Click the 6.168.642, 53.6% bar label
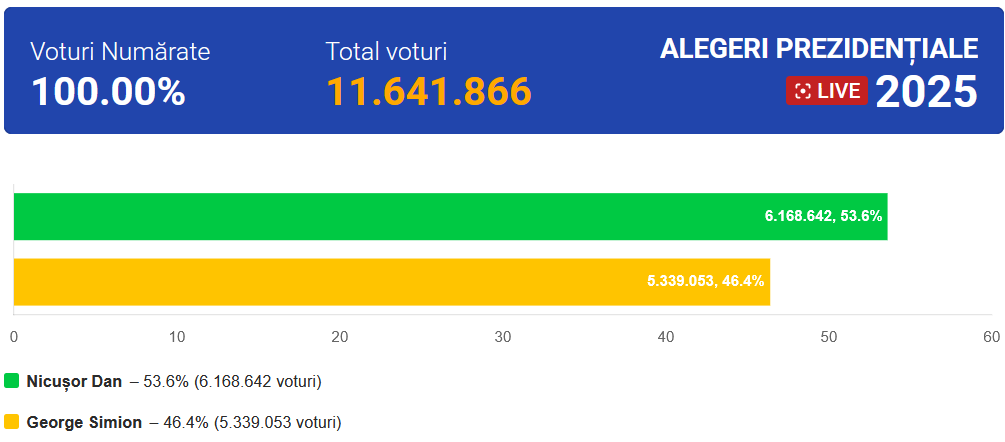 click(823, 216)
